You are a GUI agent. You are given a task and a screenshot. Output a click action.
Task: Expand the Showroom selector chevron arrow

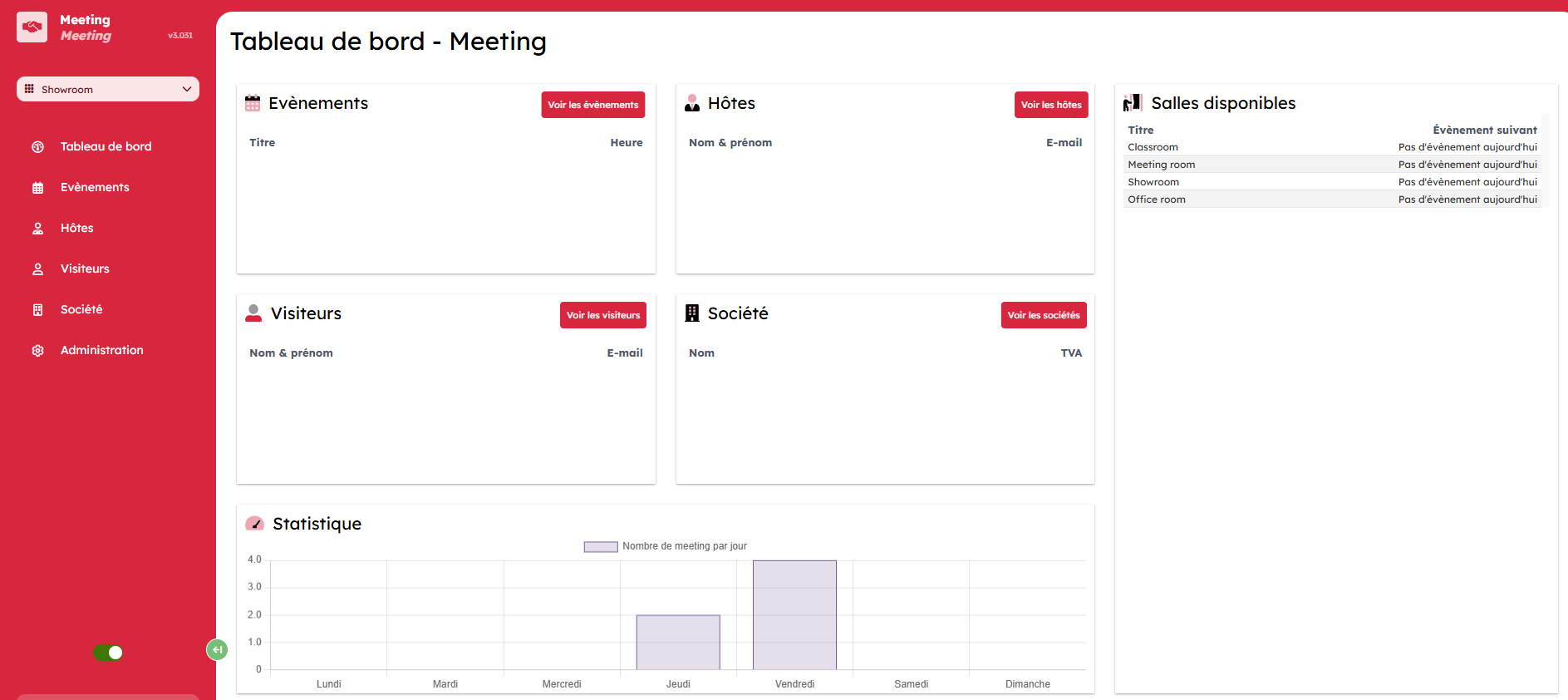[x=187, y=89]
